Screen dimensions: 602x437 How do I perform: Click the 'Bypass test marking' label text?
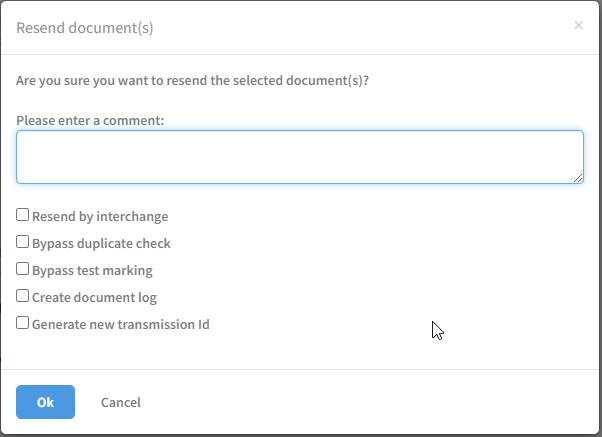point(92,270)
